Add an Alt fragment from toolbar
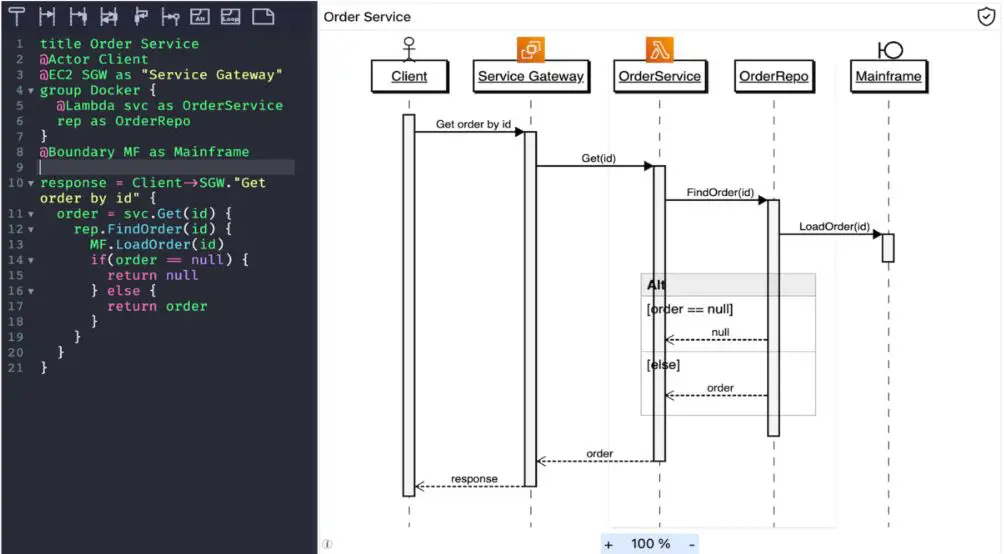 (x=199, y=17)
